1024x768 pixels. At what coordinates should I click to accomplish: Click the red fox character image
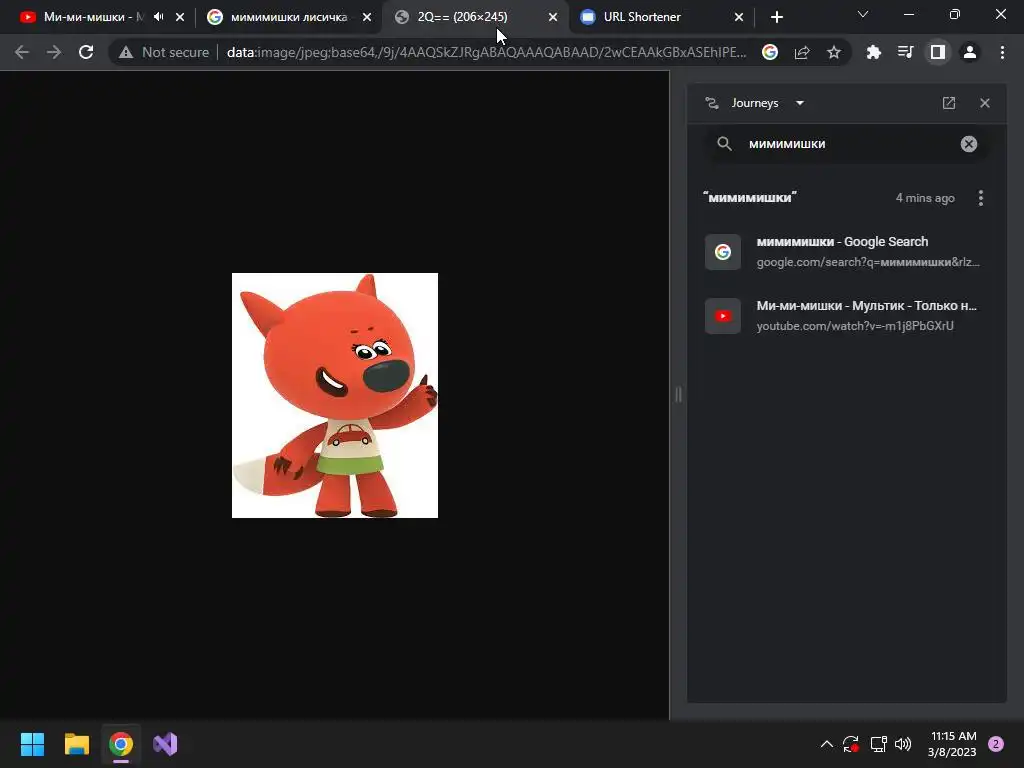[335, 395]
